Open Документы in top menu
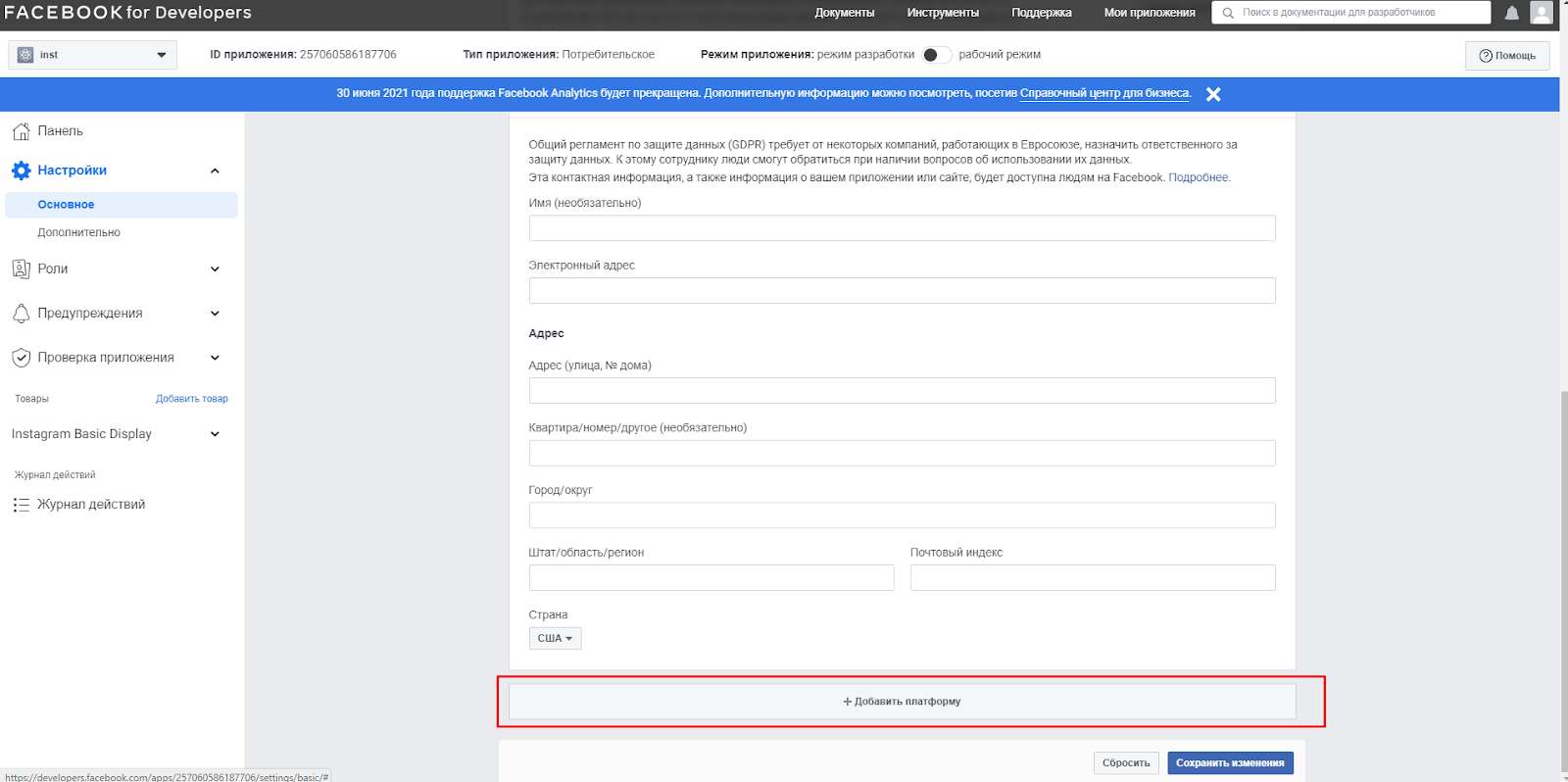The height and width of the screenshot is (782, 1568). point(845,13)
